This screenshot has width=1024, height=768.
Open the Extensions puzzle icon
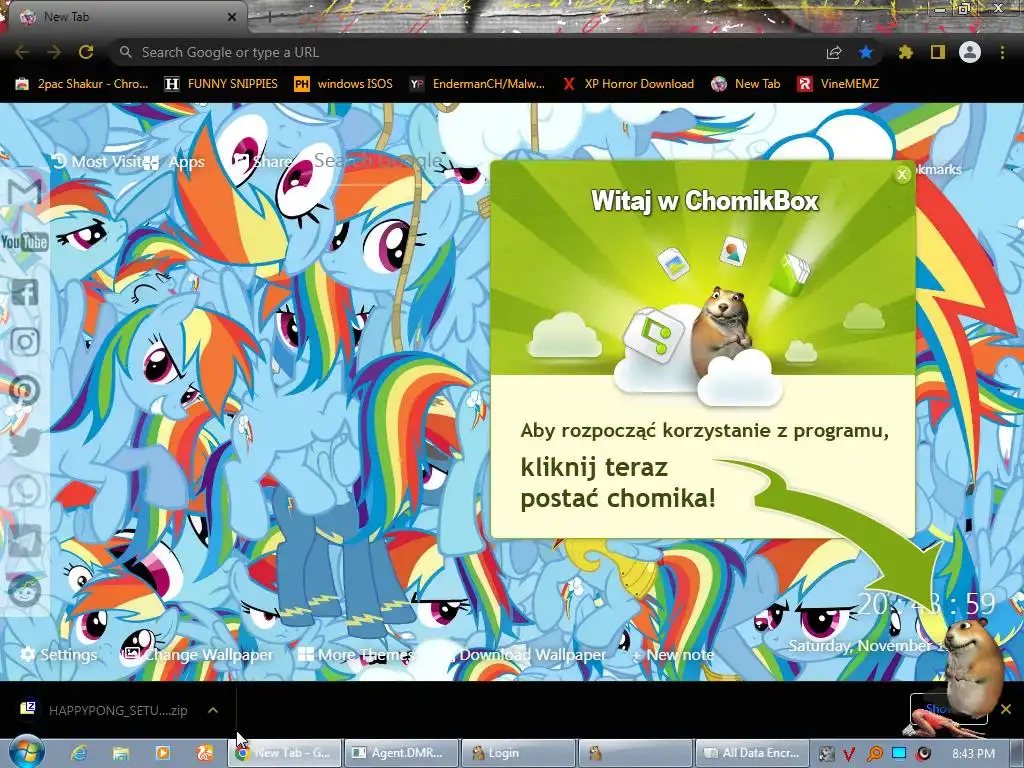(905, 52)
